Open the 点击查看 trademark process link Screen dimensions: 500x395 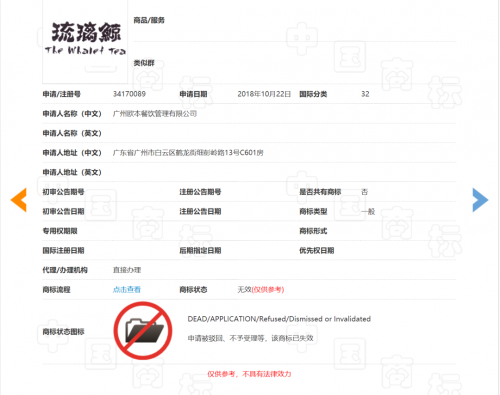[127, 290]
